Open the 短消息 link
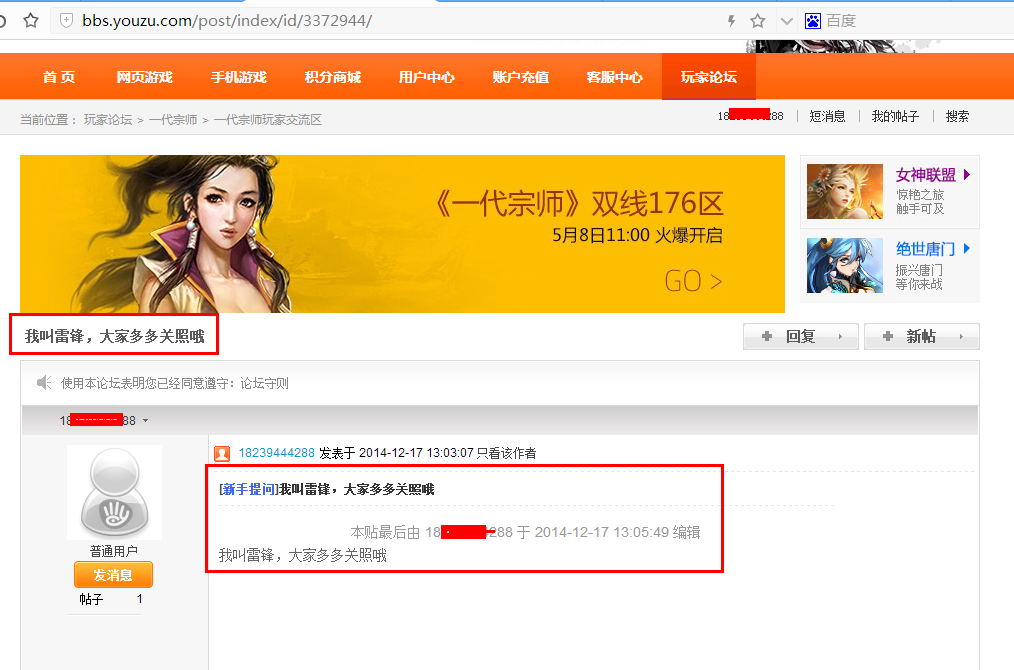The width and height of the screenshot is (1014, 670). [x=827, y=116]
